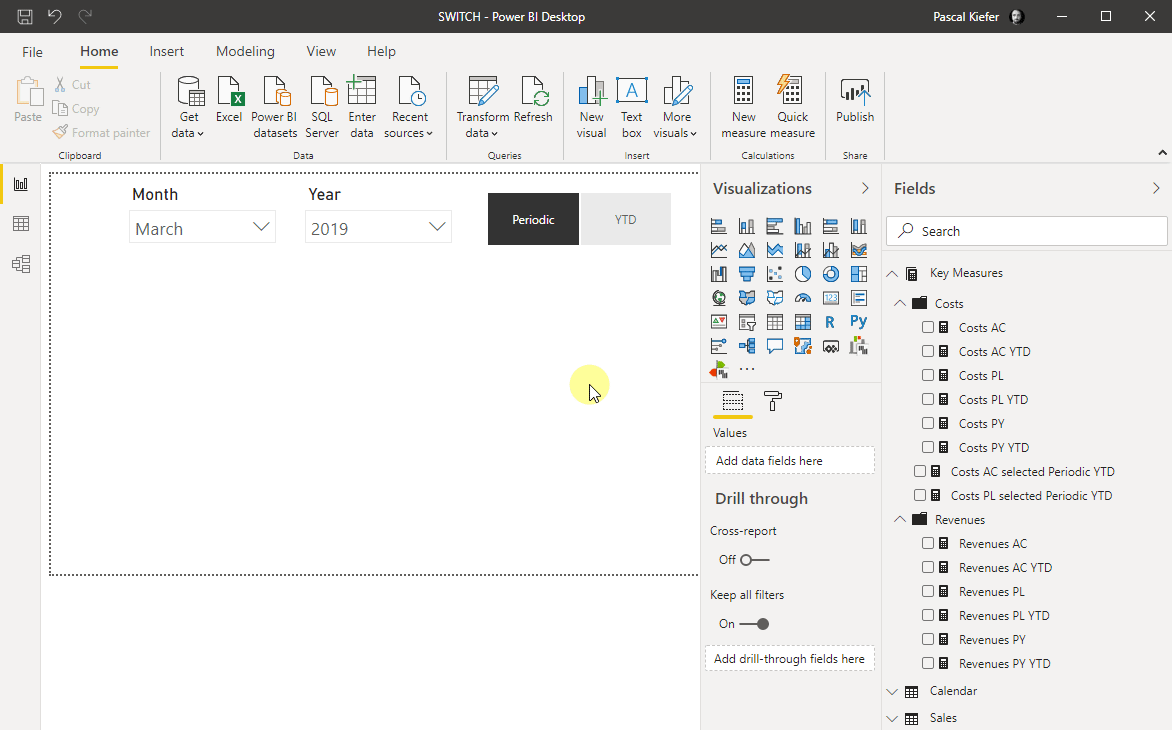Click Pascal Kiefer account name

point(966,16)
